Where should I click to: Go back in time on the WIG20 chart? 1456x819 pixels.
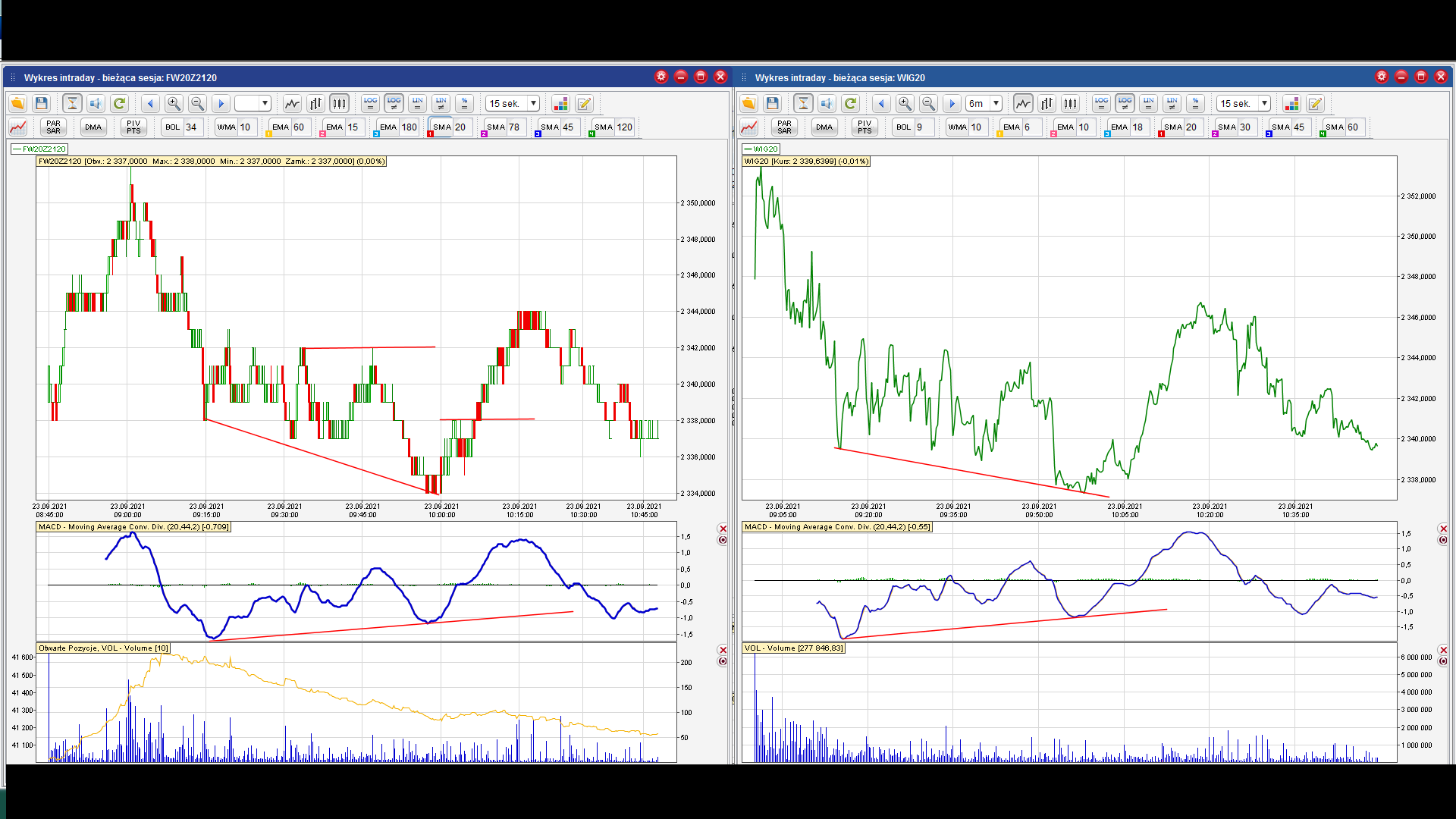(x=881, y=104)
